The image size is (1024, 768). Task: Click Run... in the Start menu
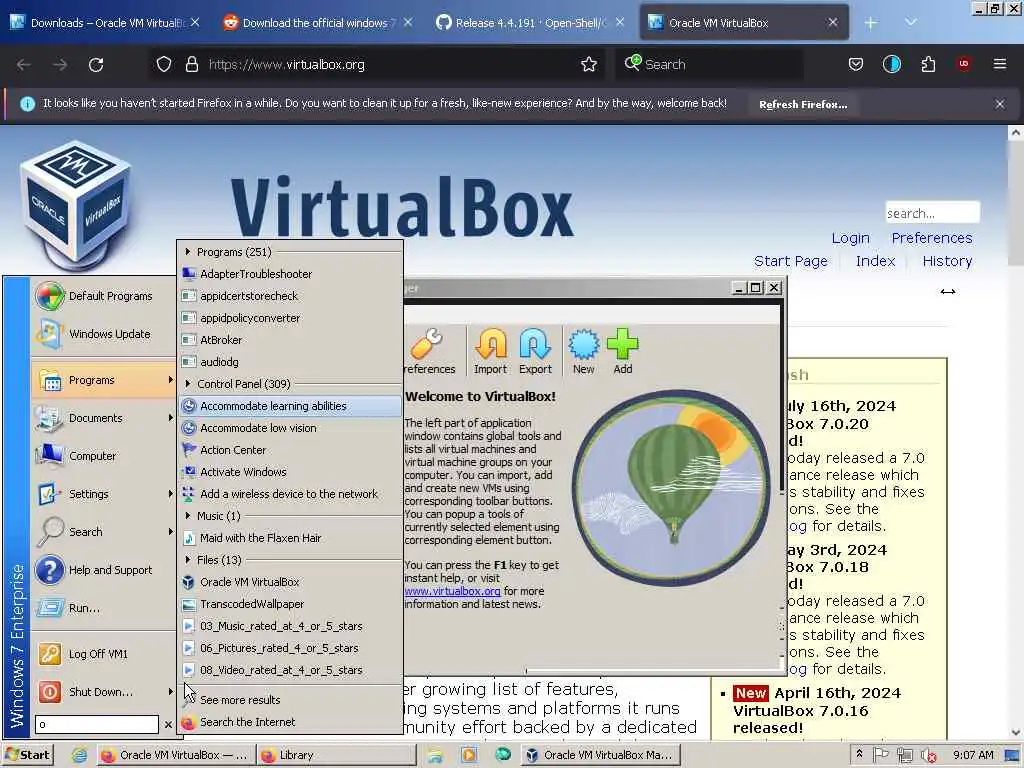(x=102, y=607)
